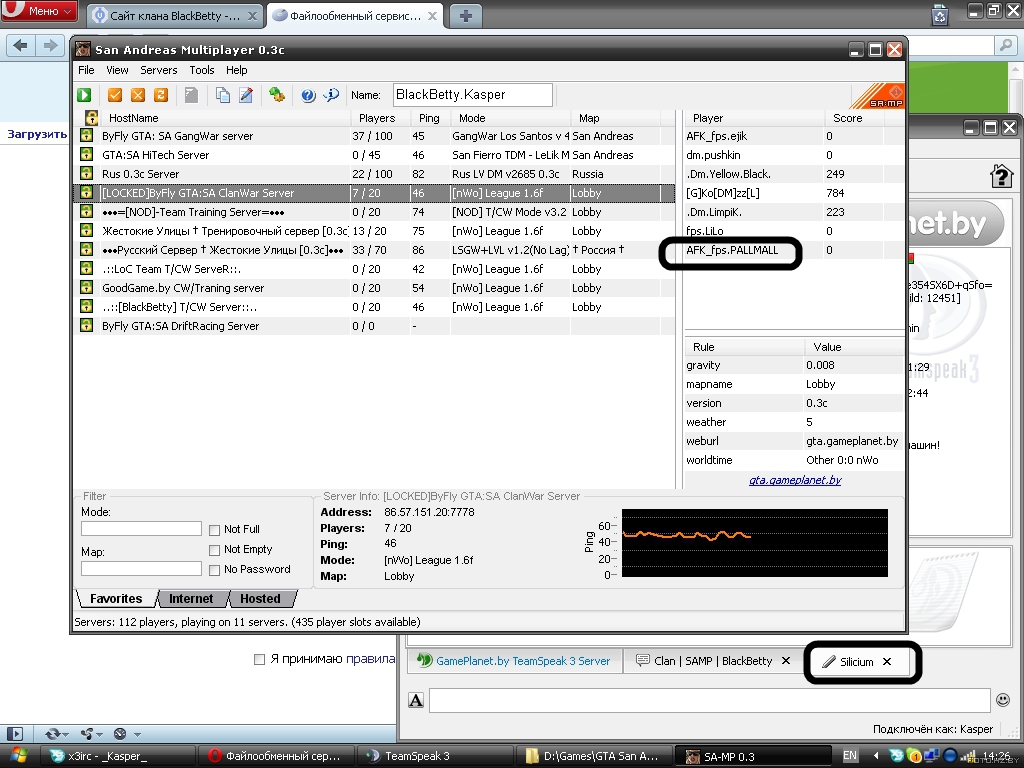This screenshot has width=1024, height=768.
Task: Click the help house icon in TeamSpeak window
Action: click(1001, 176)
